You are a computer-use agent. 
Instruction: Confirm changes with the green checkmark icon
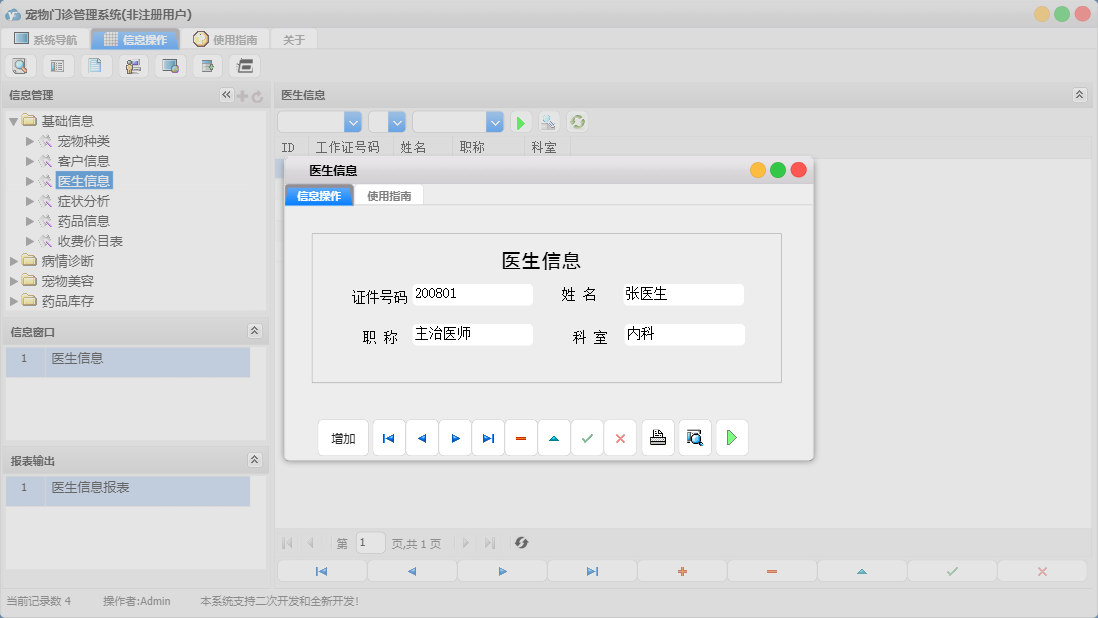coord(587,437)
